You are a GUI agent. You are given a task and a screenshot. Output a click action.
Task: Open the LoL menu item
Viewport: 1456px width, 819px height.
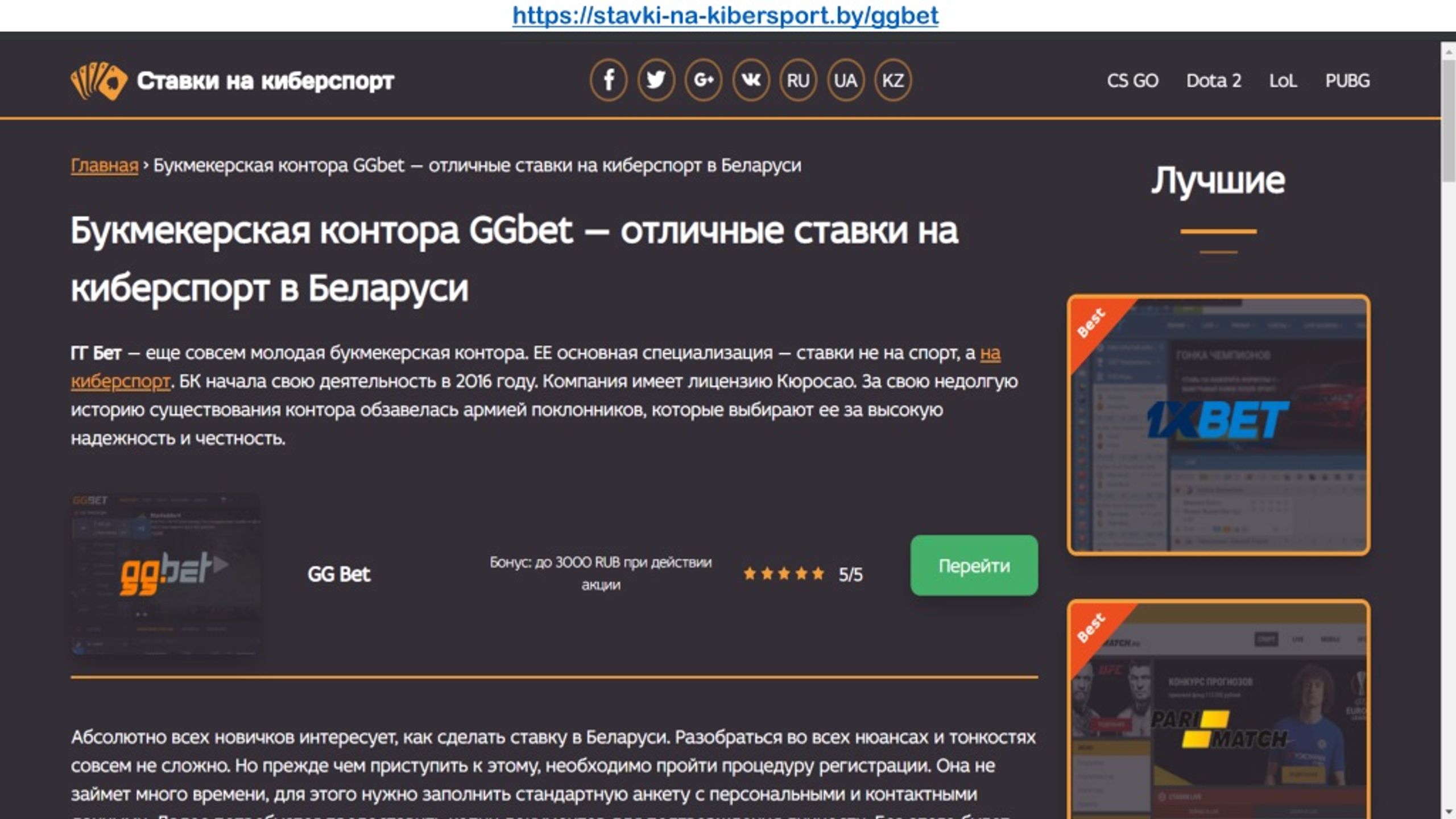1283,81
